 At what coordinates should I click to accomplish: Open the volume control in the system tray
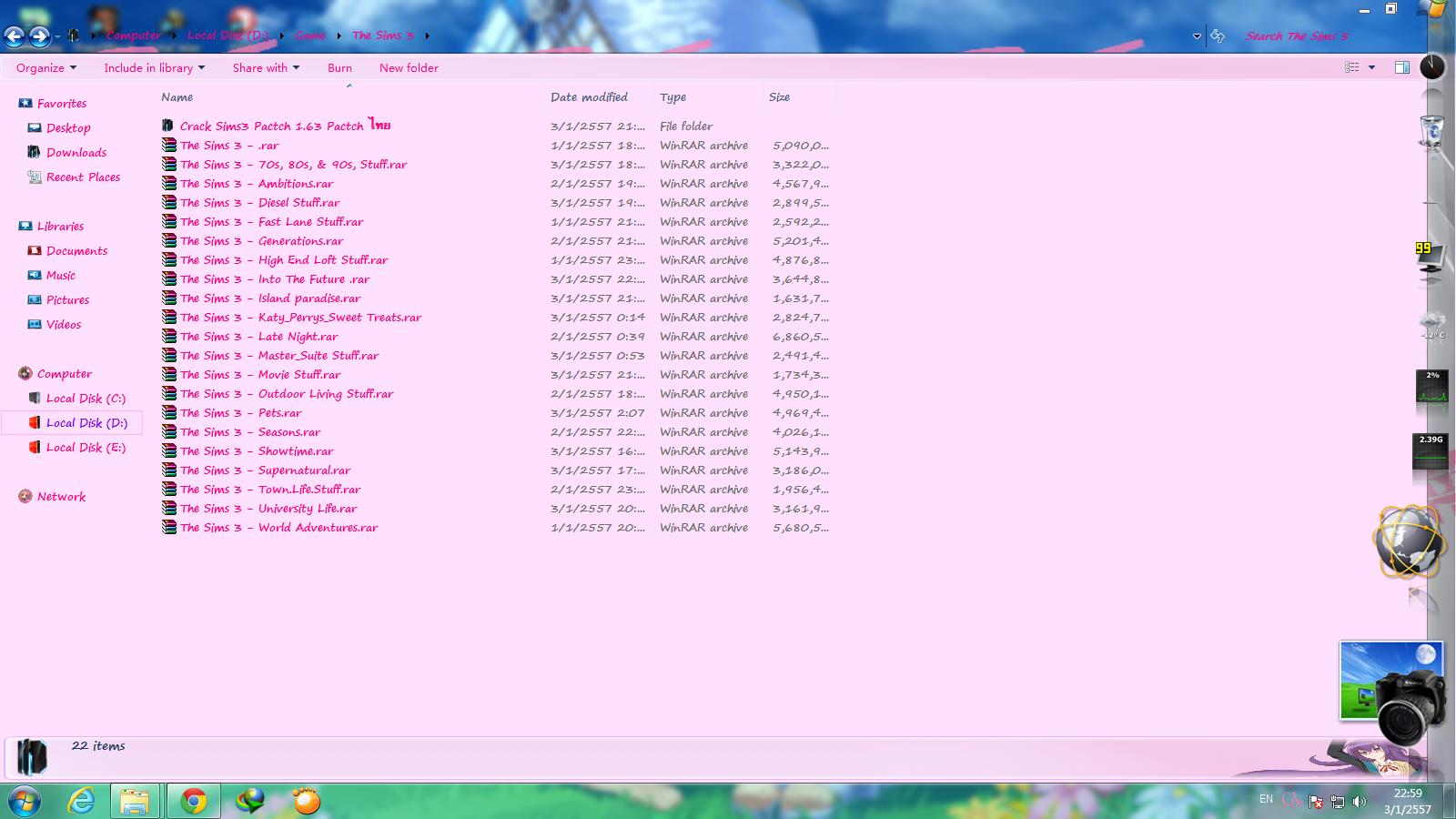coord(1360,802)
